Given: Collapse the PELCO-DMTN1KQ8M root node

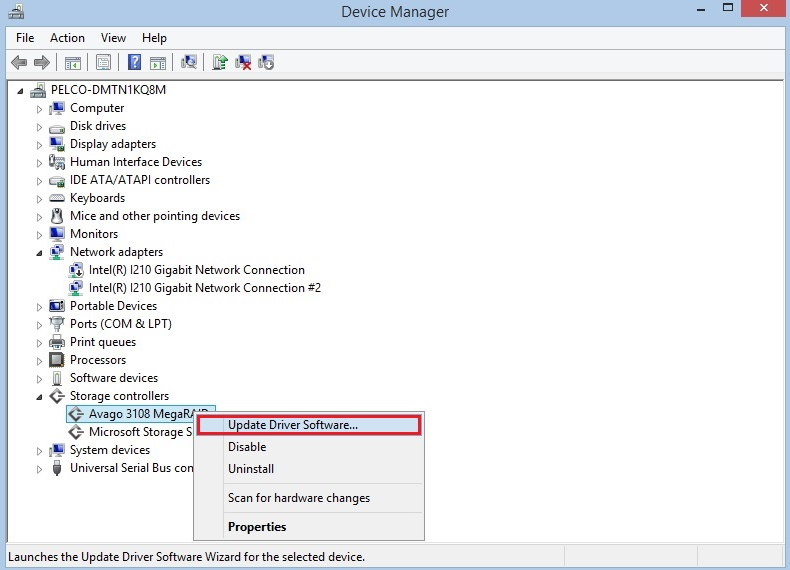Looking at the screenshot, I should pyautogui.click(x=20, y=91).
